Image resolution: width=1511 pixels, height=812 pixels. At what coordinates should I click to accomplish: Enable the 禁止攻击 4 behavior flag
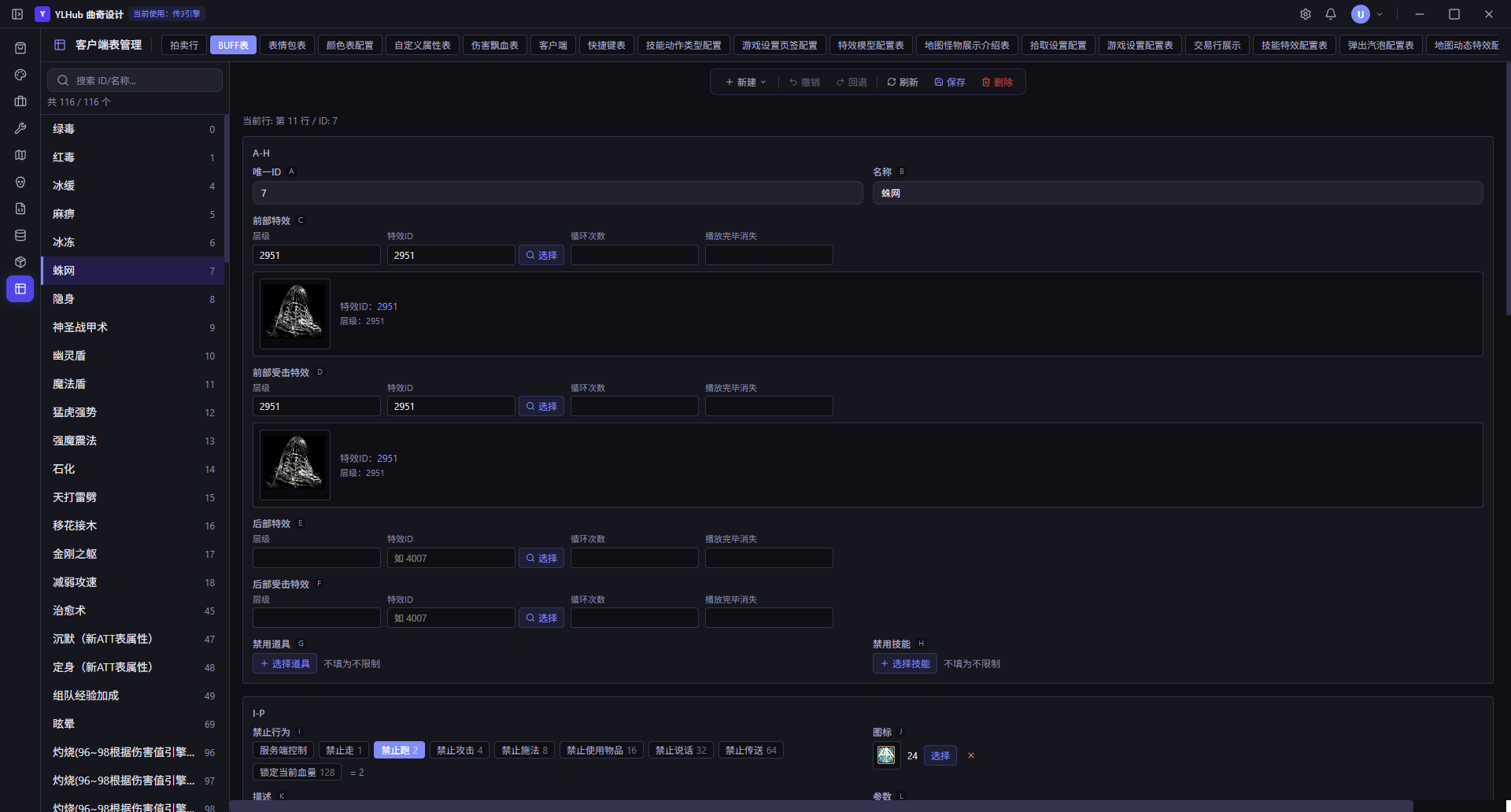pos(460,751)
